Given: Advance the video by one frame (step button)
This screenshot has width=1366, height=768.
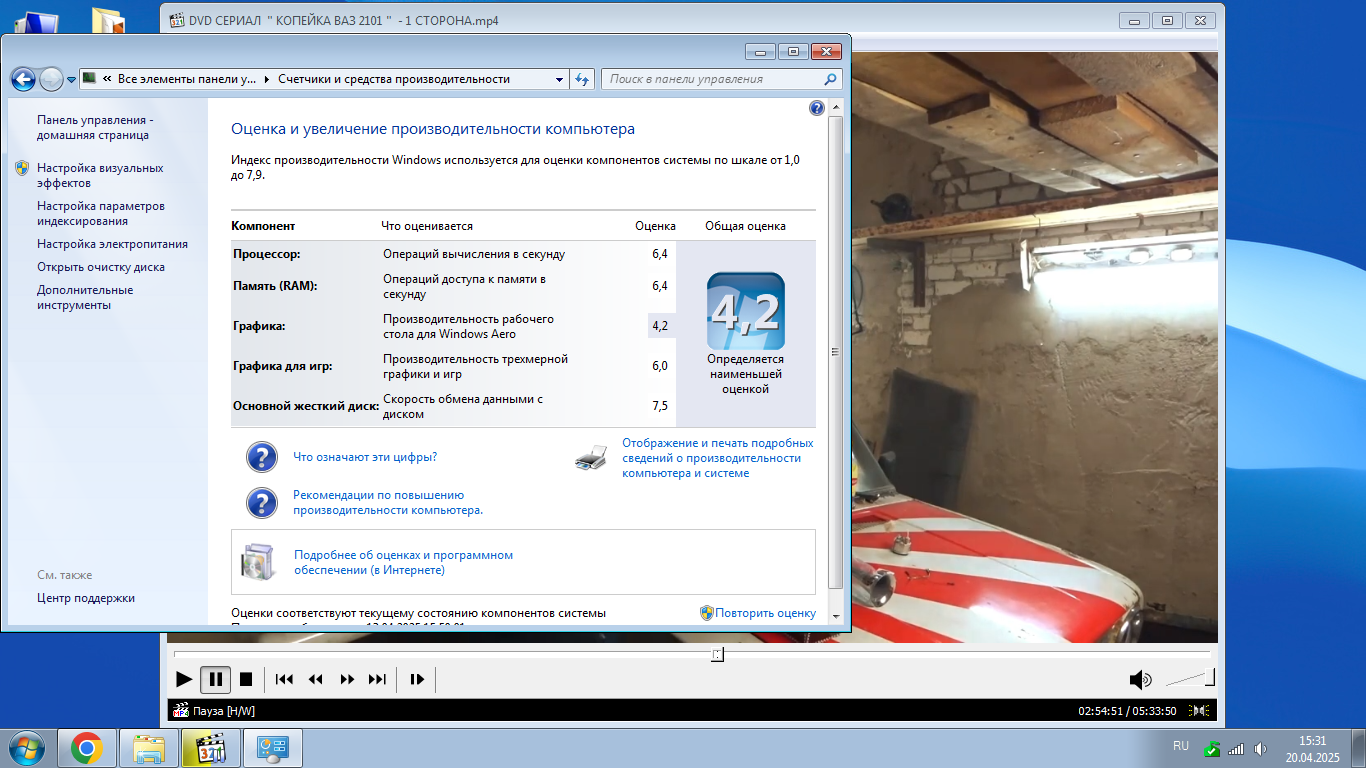Looking at the screenshot, I should [x=417, y=679].
